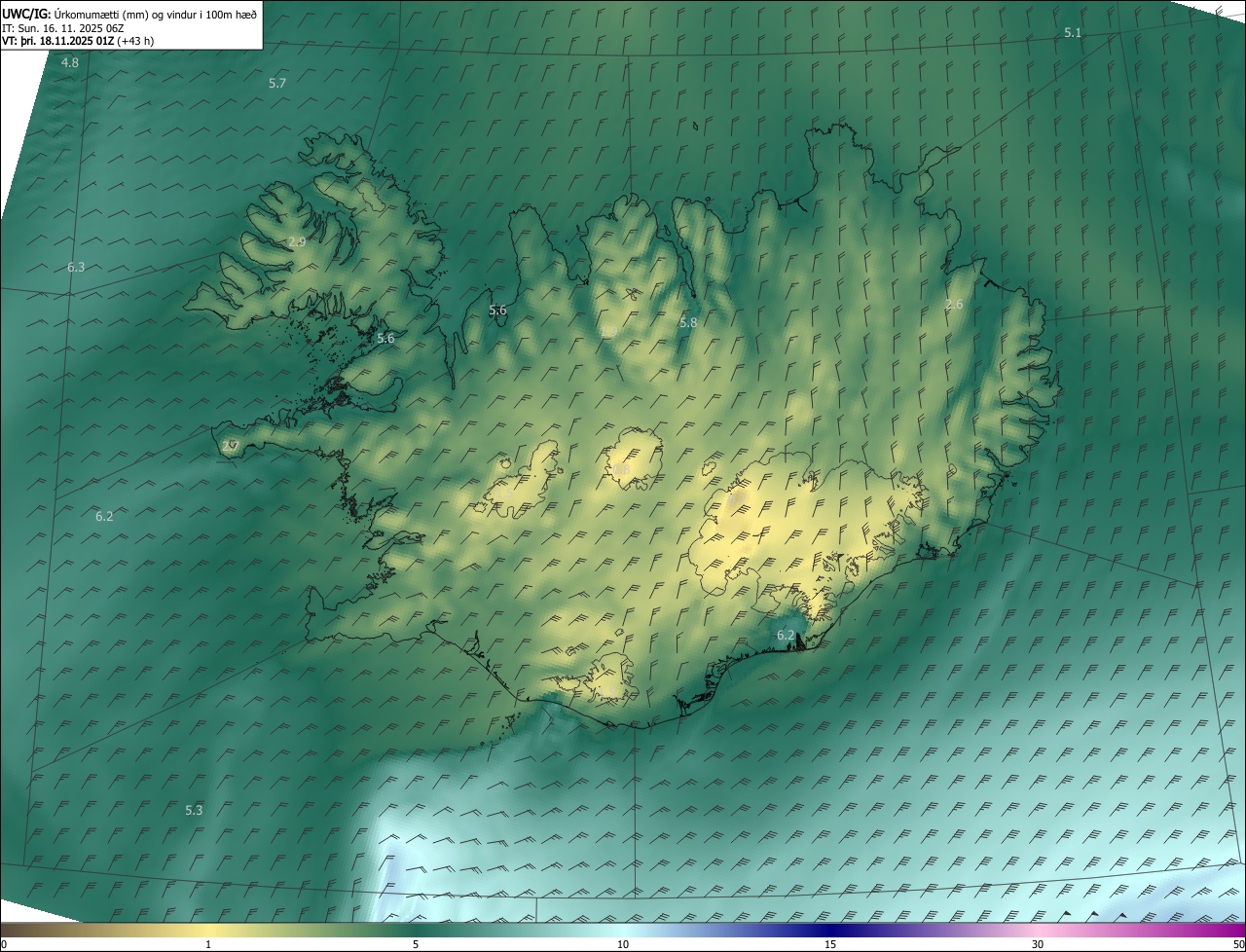Click the 15 mark on the color scale

(830, 945)
